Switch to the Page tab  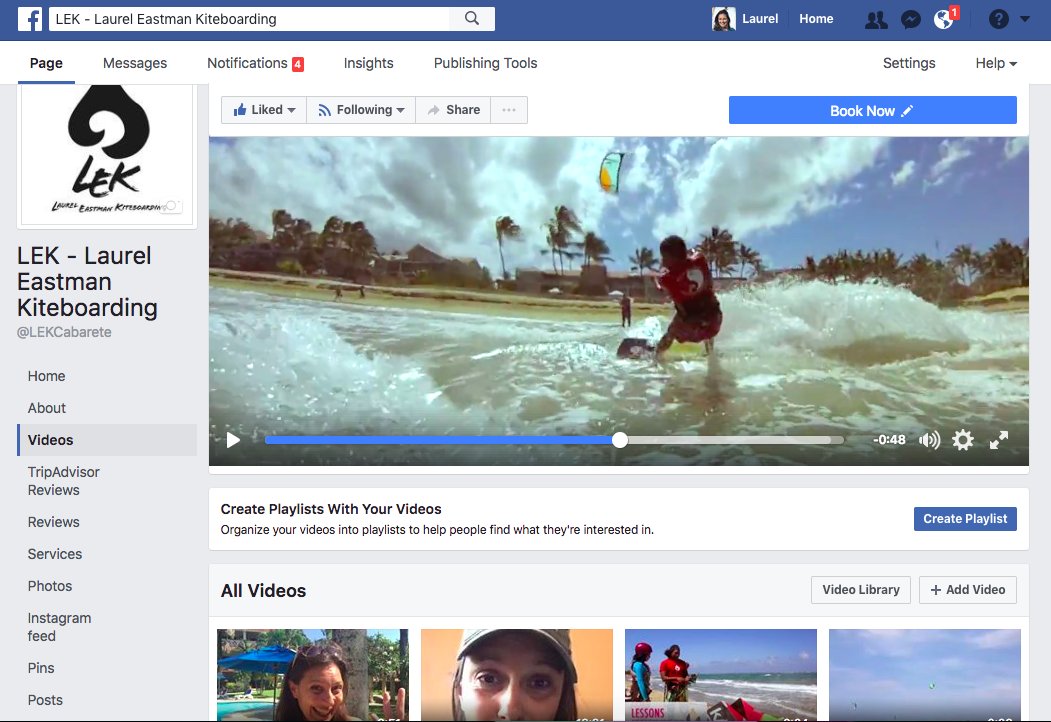point(46,63)
